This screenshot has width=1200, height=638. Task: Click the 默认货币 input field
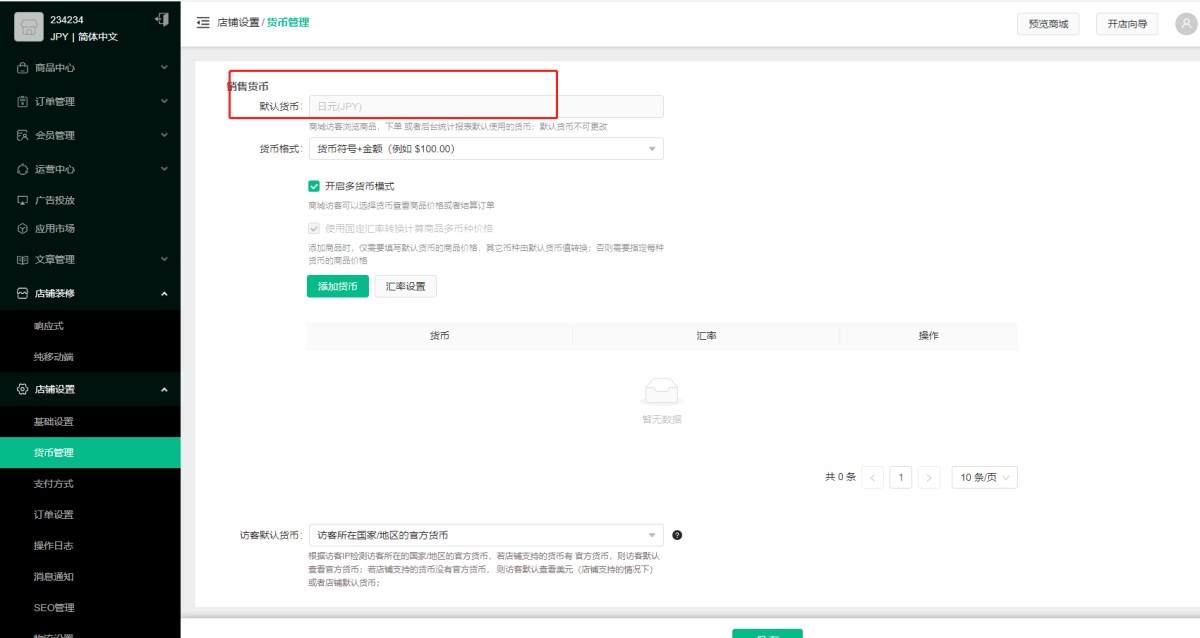click(485, 107)
